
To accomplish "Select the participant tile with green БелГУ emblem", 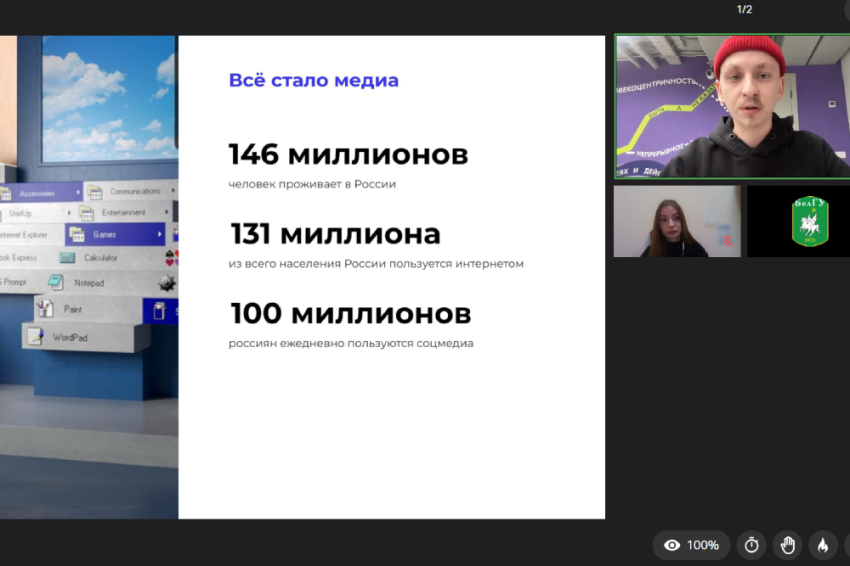I will pos(798,221).
